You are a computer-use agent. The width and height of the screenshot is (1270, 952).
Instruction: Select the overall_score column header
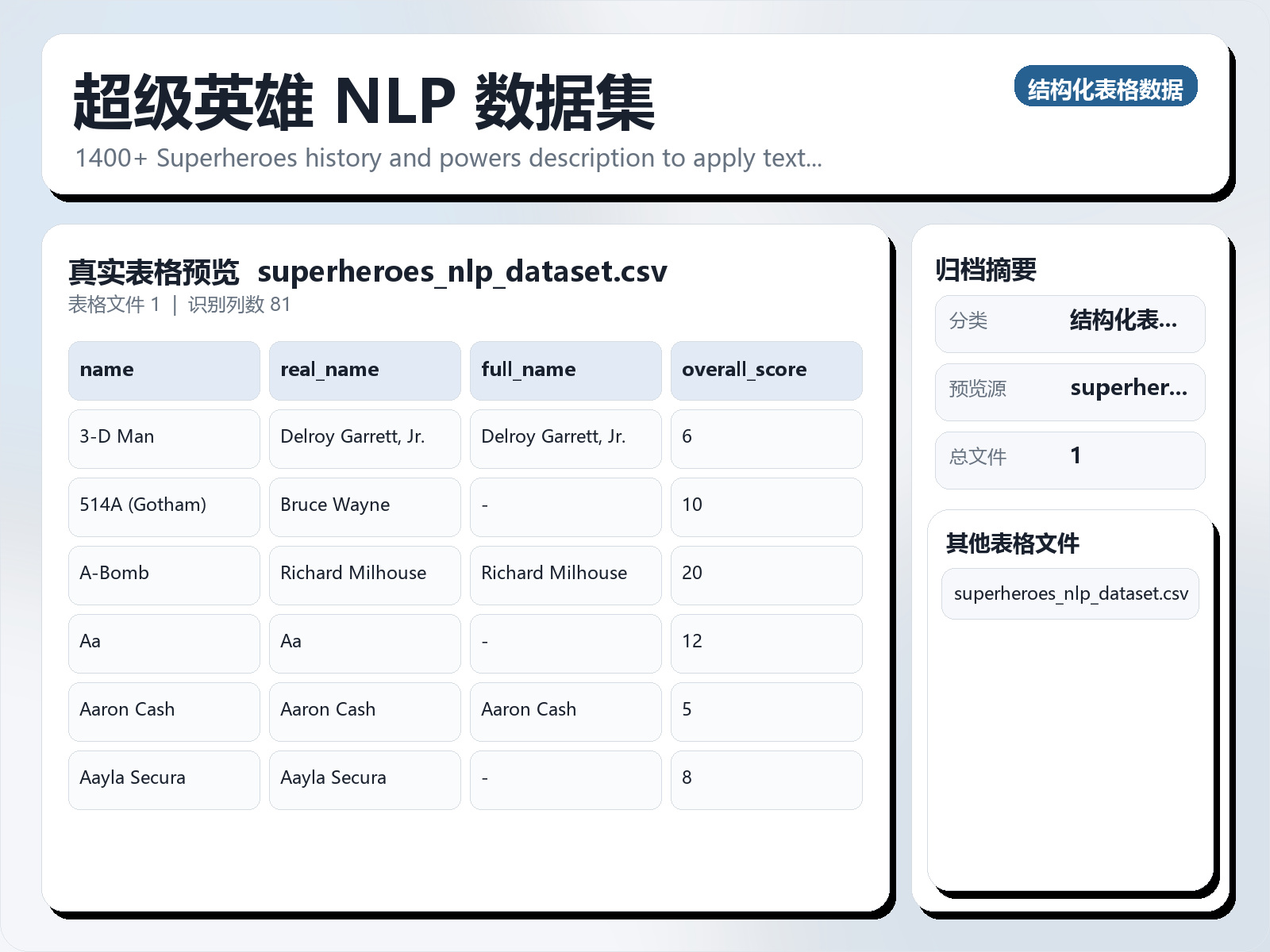click(766, 370)
